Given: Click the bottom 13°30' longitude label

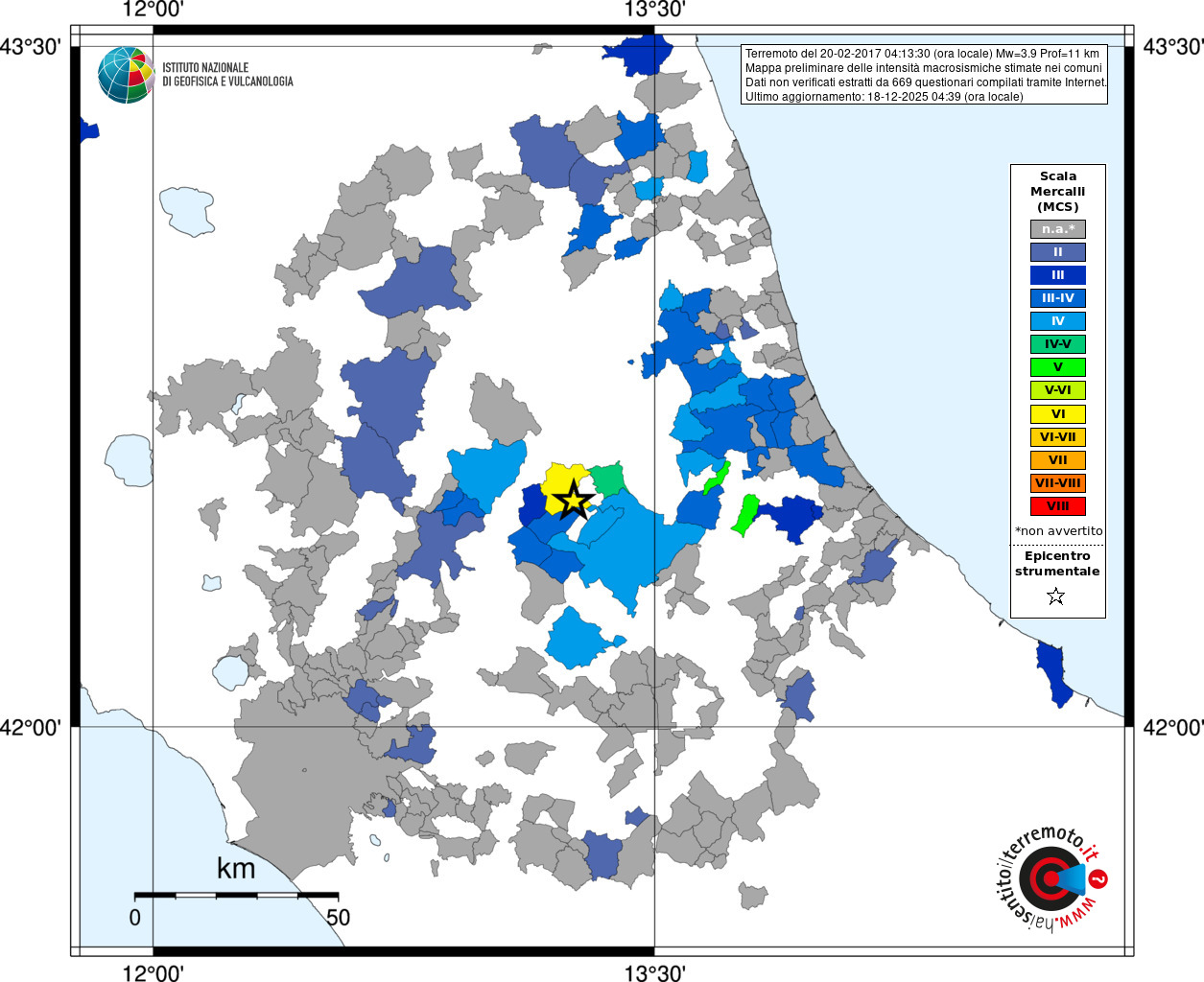Looking at the screenshot, I should (655, 972).
